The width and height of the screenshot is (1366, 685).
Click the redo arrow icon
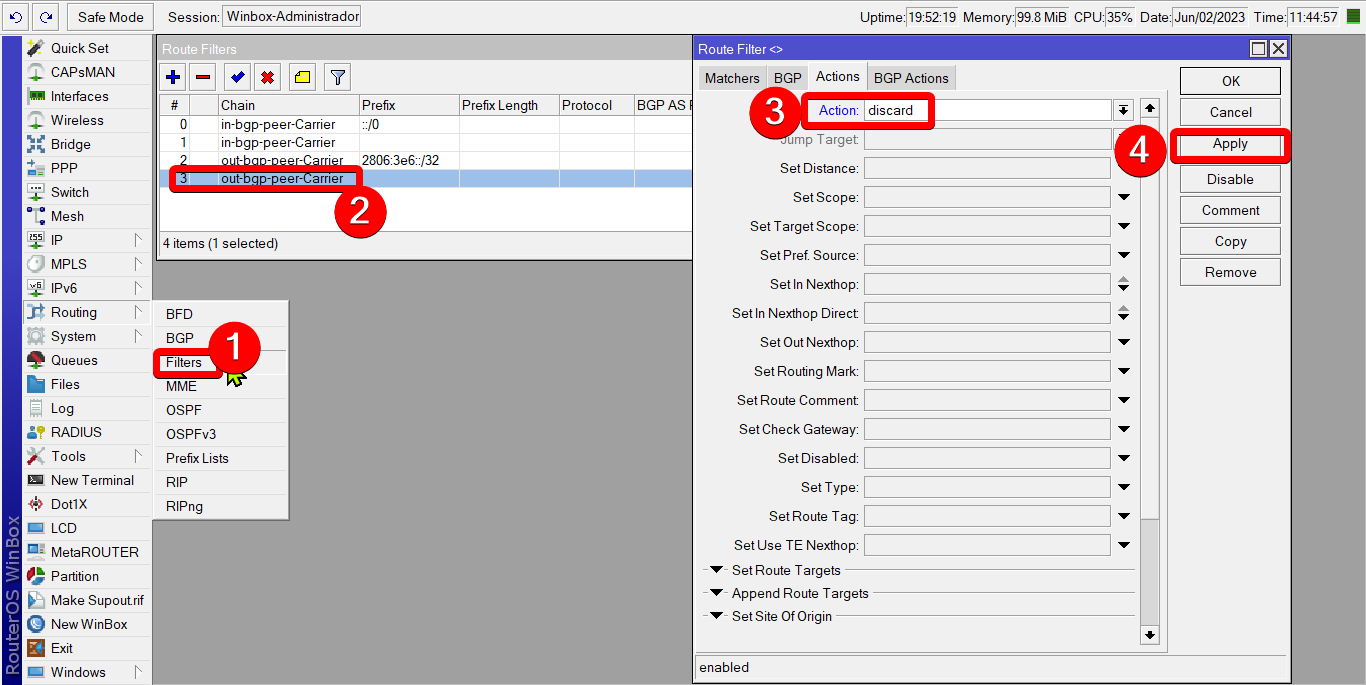(45, 16)
